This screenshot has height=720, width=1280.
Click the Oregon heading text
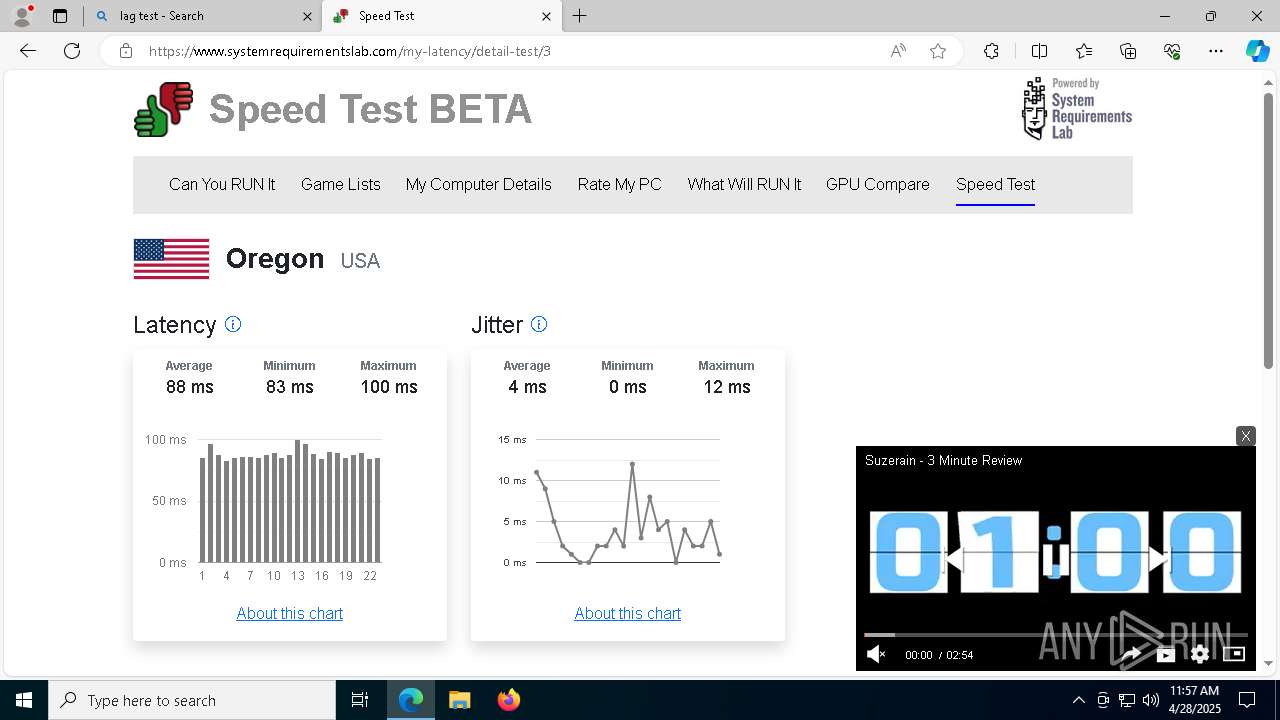(x=275, y=259)
